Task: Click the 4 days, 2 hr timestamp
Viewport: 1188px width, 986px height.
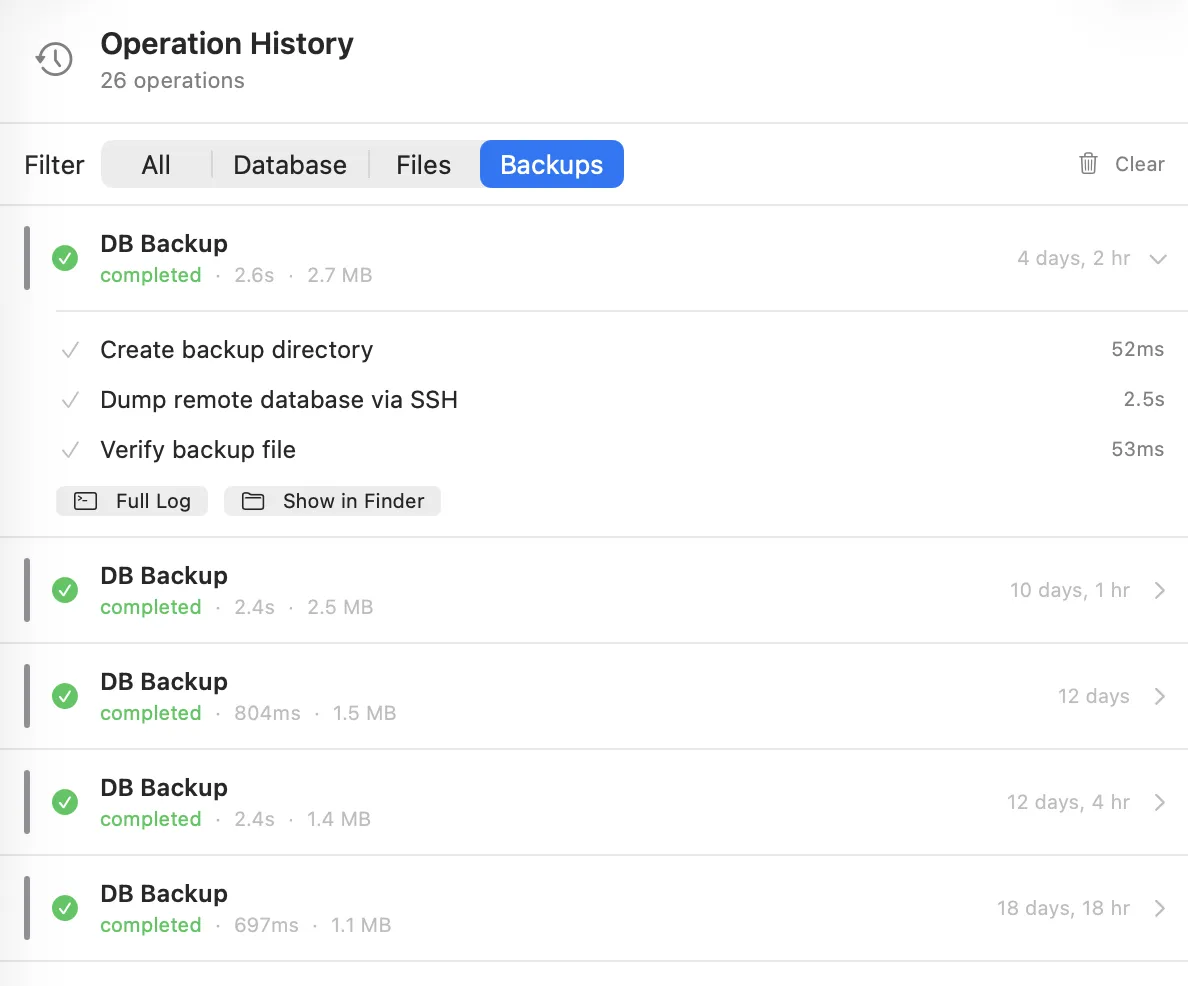Action: (x=1073, y=258)
